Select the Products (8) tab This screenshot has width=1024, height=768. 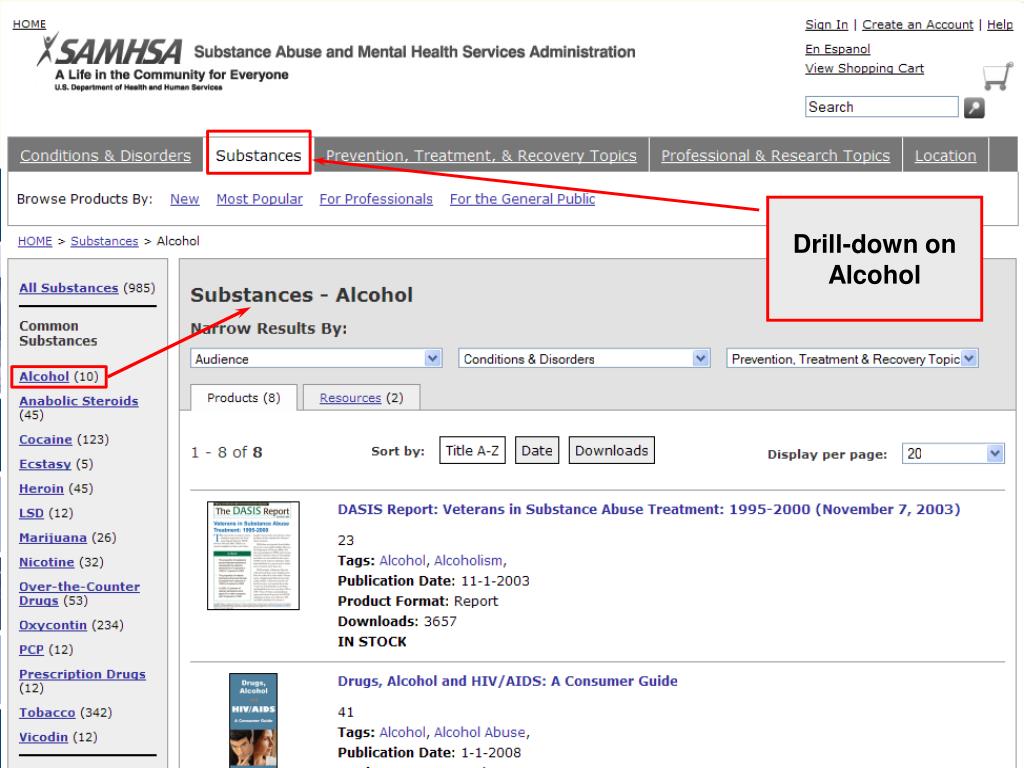pos(244,398)
